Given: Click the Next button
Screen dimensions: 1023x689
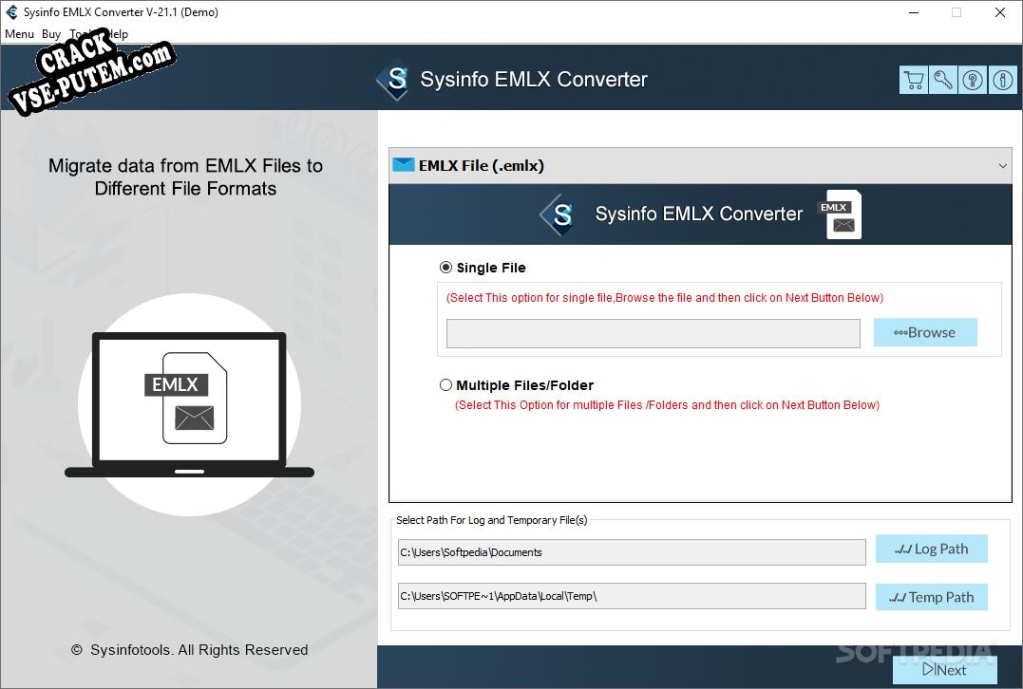Looking at the screenshot, I should click(x=945, y=670).
